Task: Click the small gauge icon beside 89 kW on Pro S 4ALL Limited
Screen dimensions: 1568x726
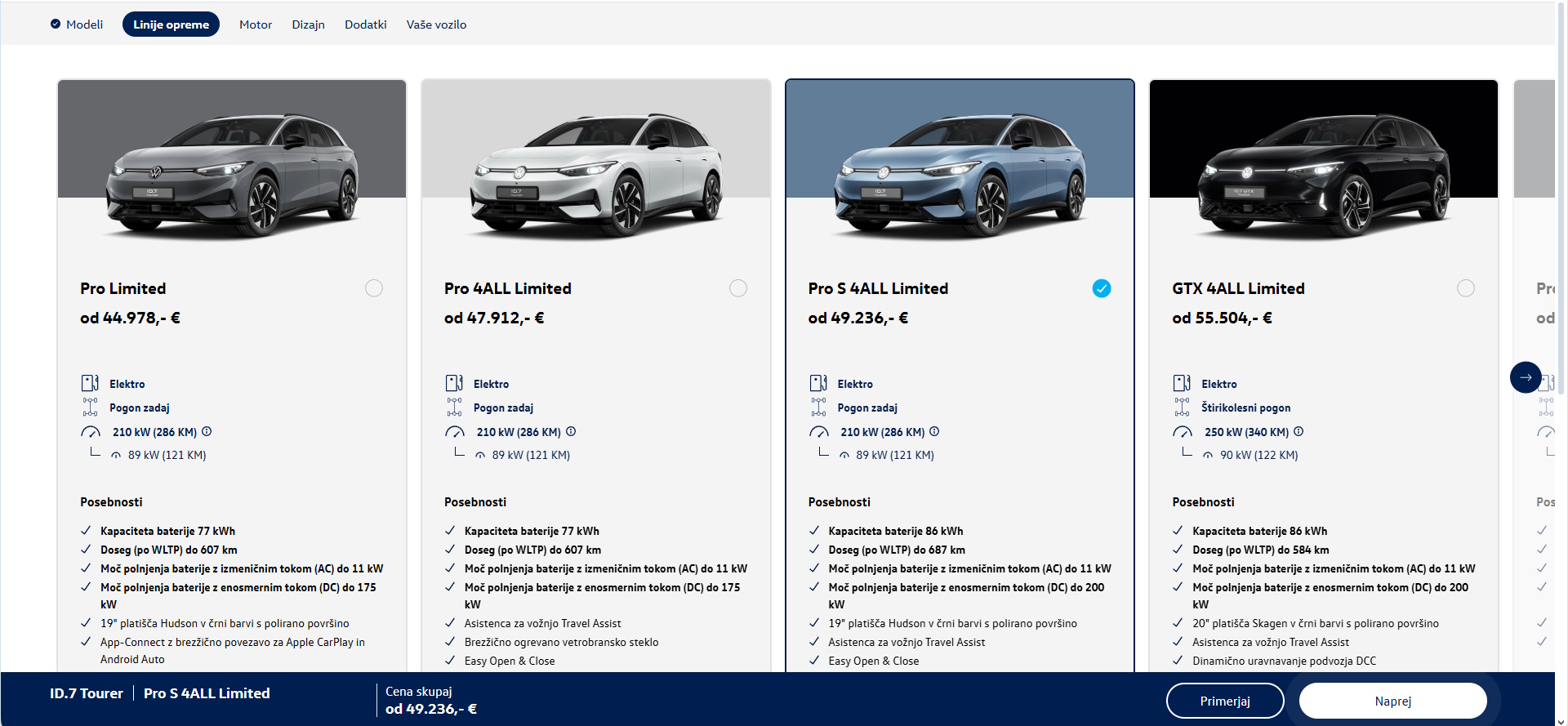Action: [x=844, y=456]
